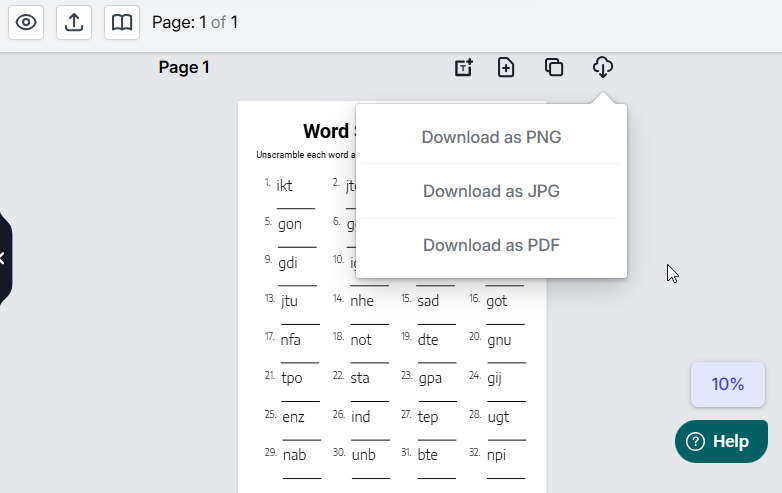Duplicate Page 1 using copy icon
This screenshot has width=782, height=493.
click(x=554, y=68)
